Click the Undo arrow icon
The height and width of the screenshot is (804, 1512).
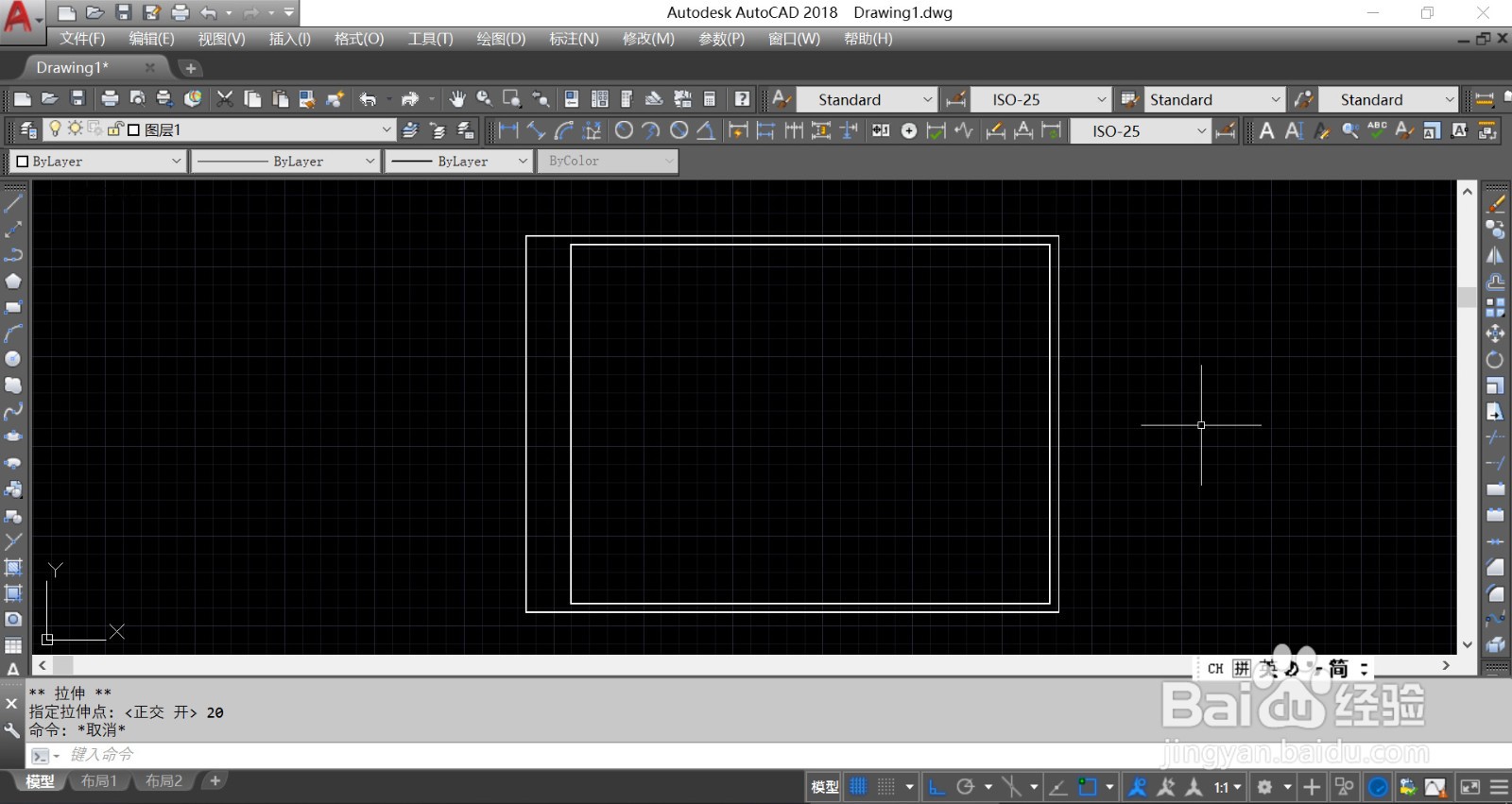(x=368, y=99)
